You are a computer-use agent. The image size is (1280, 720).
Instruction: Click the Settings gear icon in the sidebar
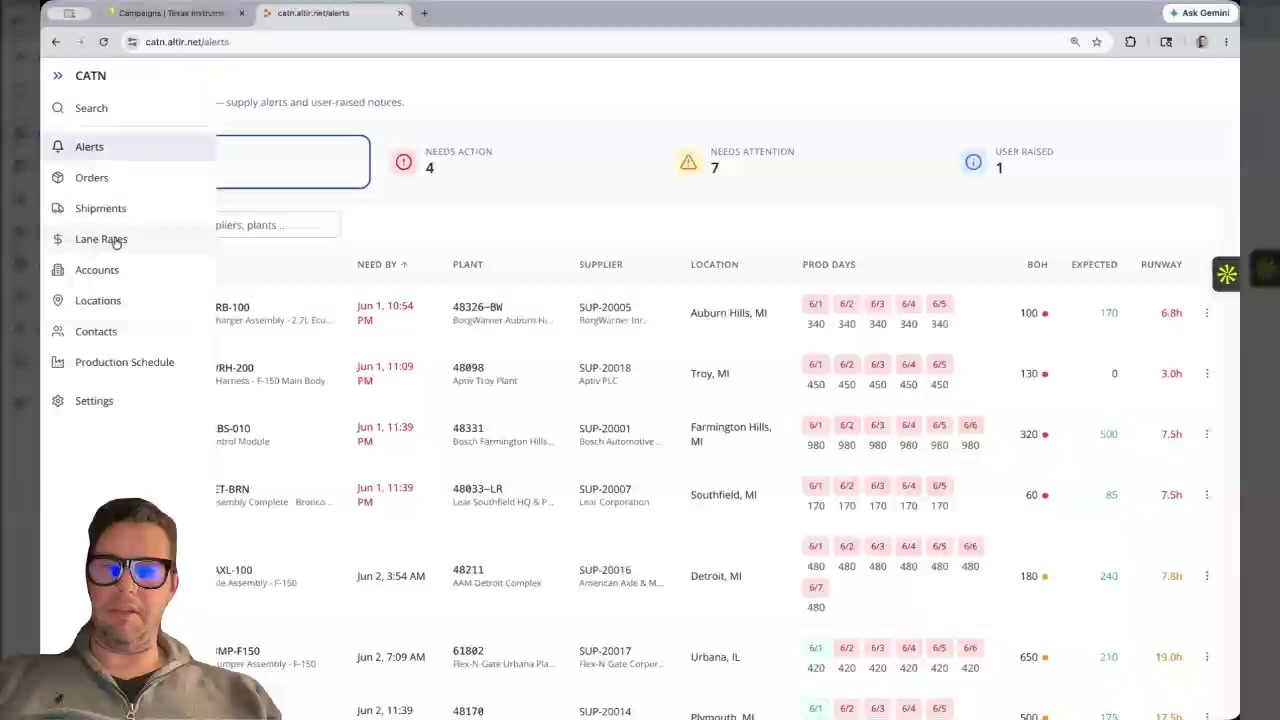(x=58, y=401)
